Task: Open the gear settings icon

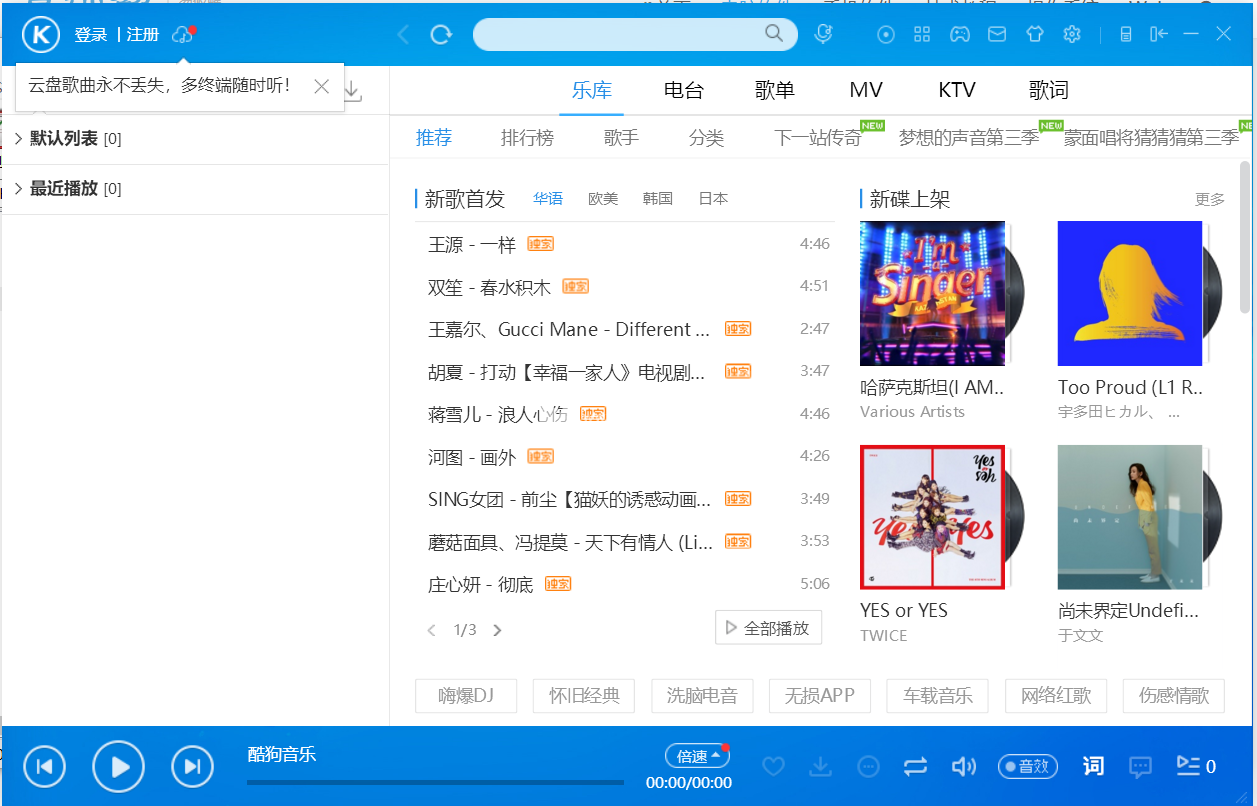Action: (1072, 35)
